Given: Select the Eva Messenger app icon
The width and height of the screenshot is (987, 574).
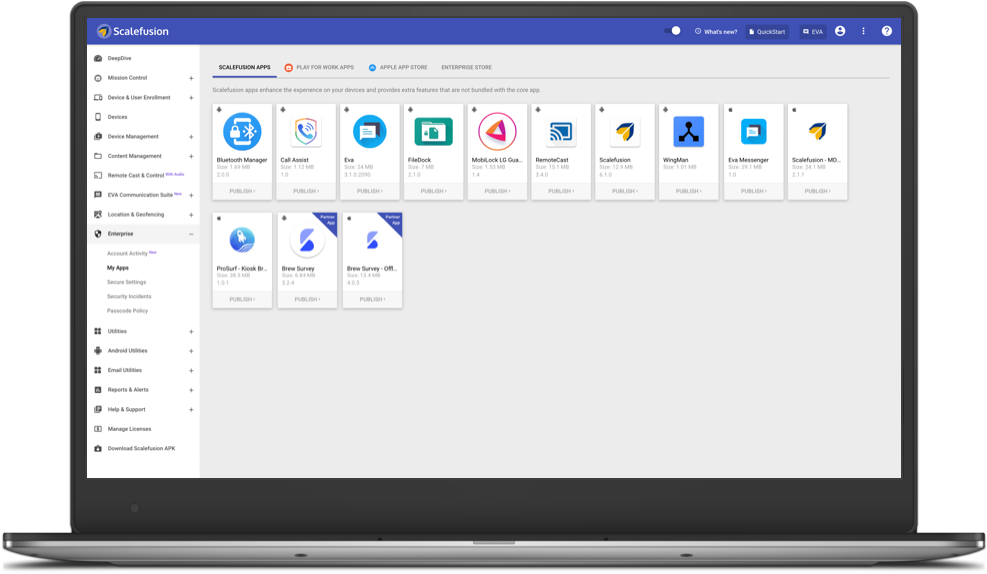Looking at the screenshot, I should click(x=753, y=132).
